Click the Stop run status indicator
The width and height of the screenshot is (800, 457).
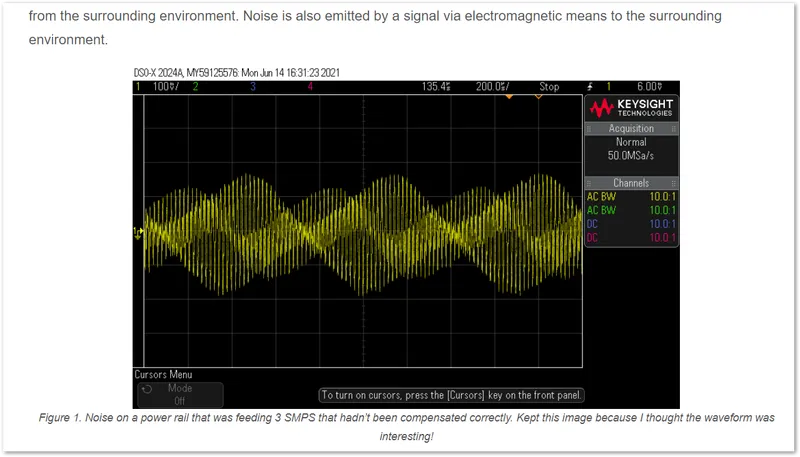pos(549,87)
